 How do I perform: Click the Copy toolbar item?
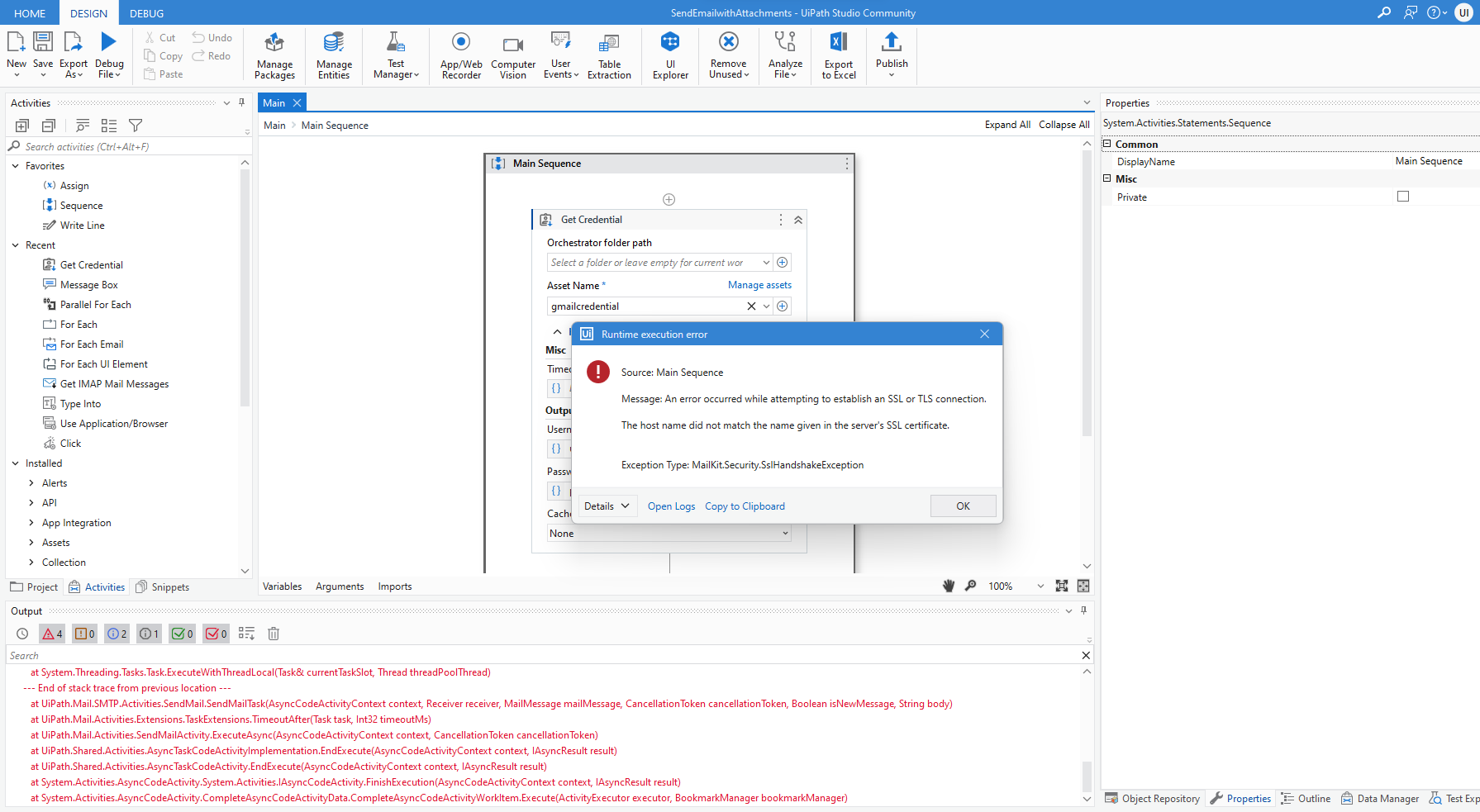[163, 56]
